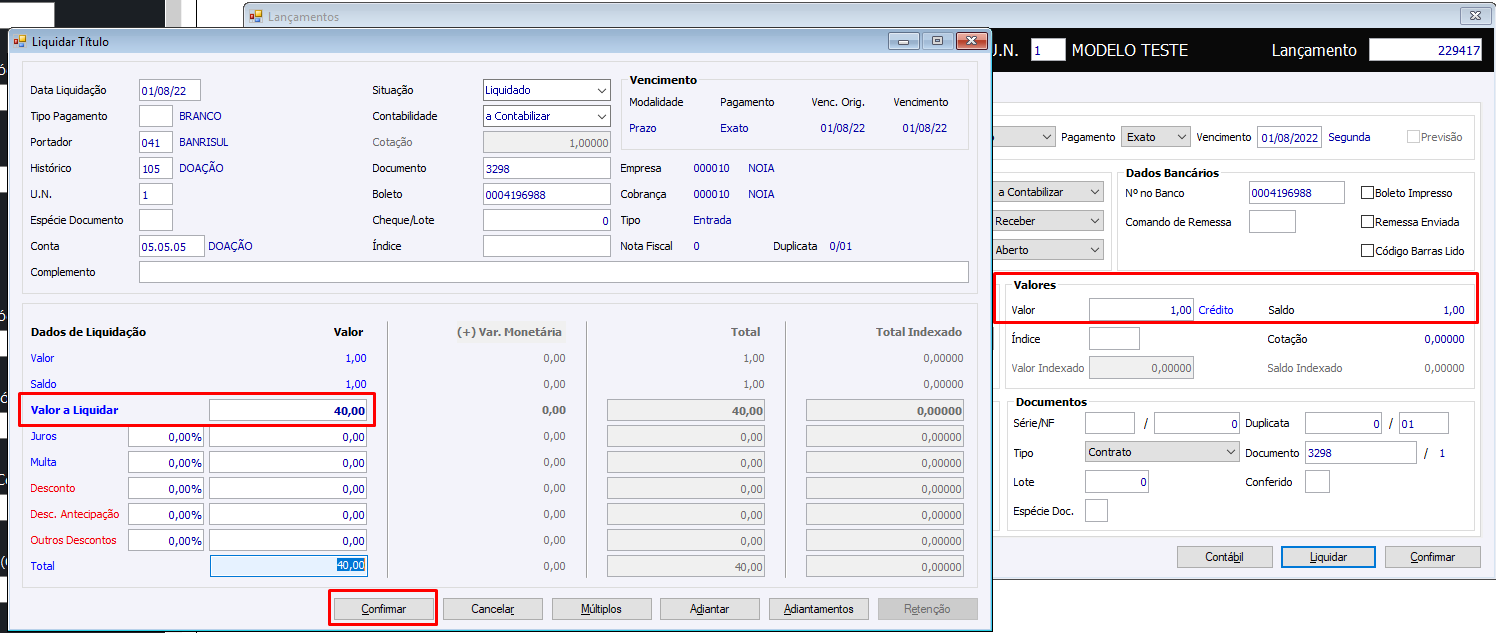Click the Liquidar button in Lançamentos
Image resolution: width=1496 pixels, height=633 pixels.
1329,557
